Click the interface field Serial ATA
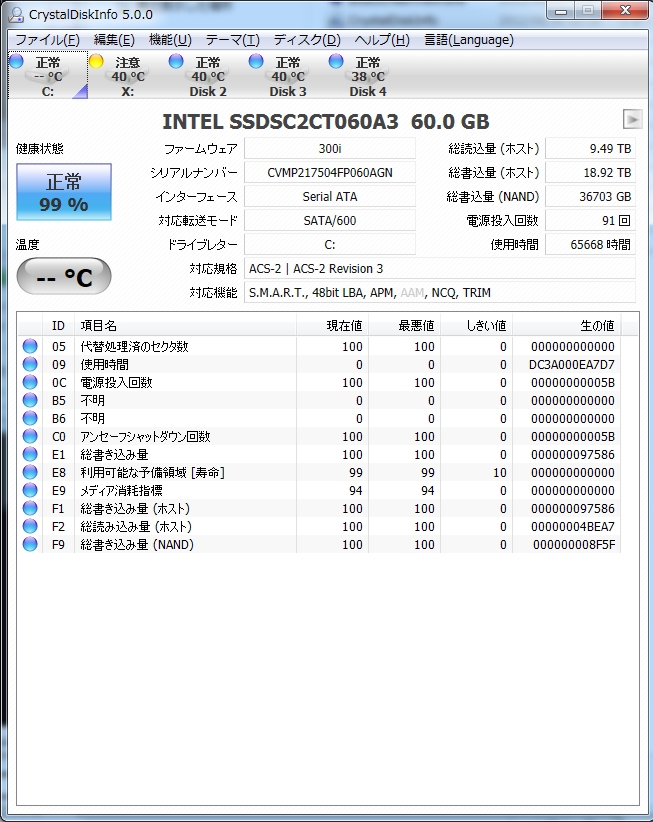The height and width of the screenshot is (822, 653). point(330,197)
